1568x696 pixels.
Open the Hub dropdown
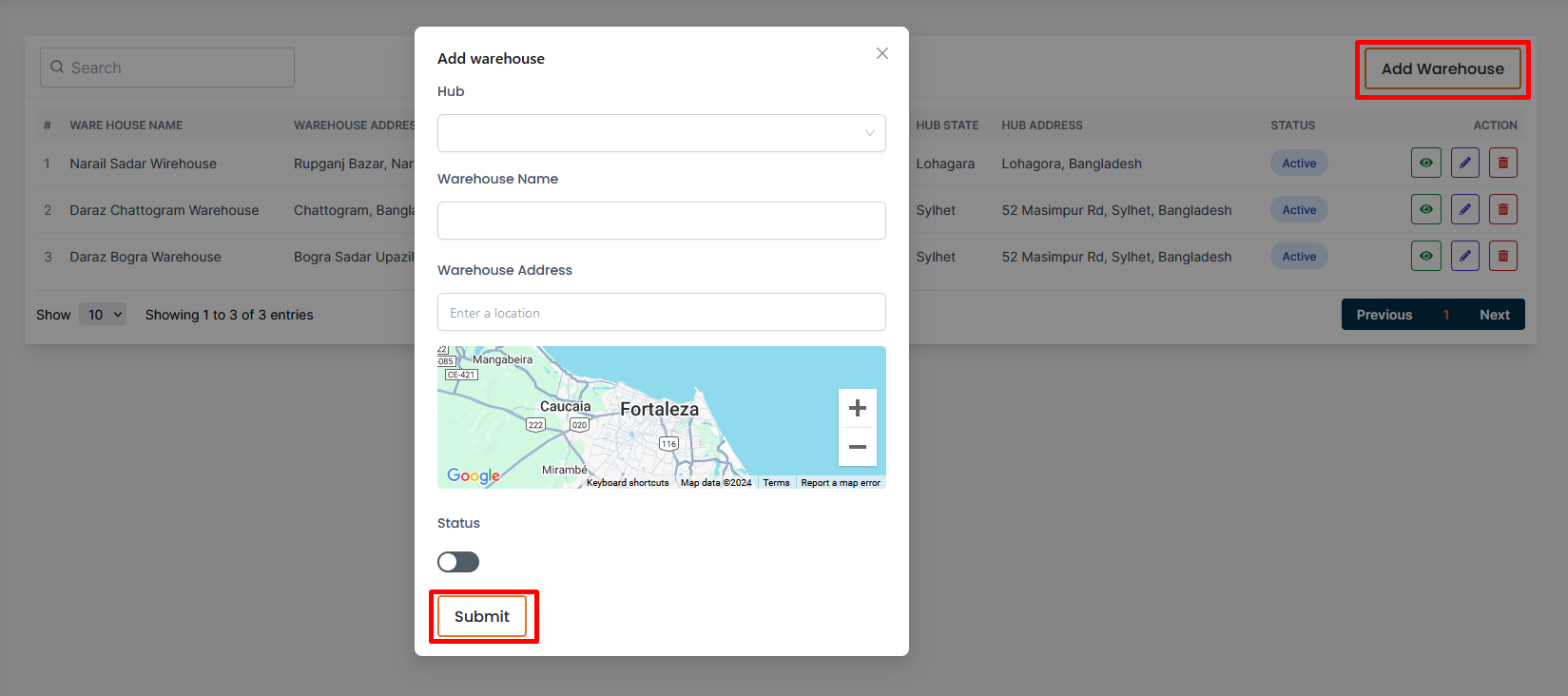click(661, 133)
